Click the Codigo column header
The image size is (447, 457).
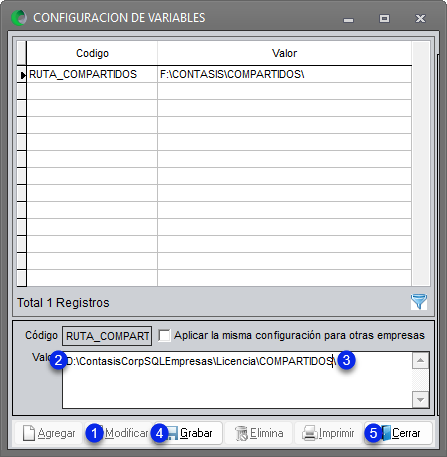tap(92, 53)
